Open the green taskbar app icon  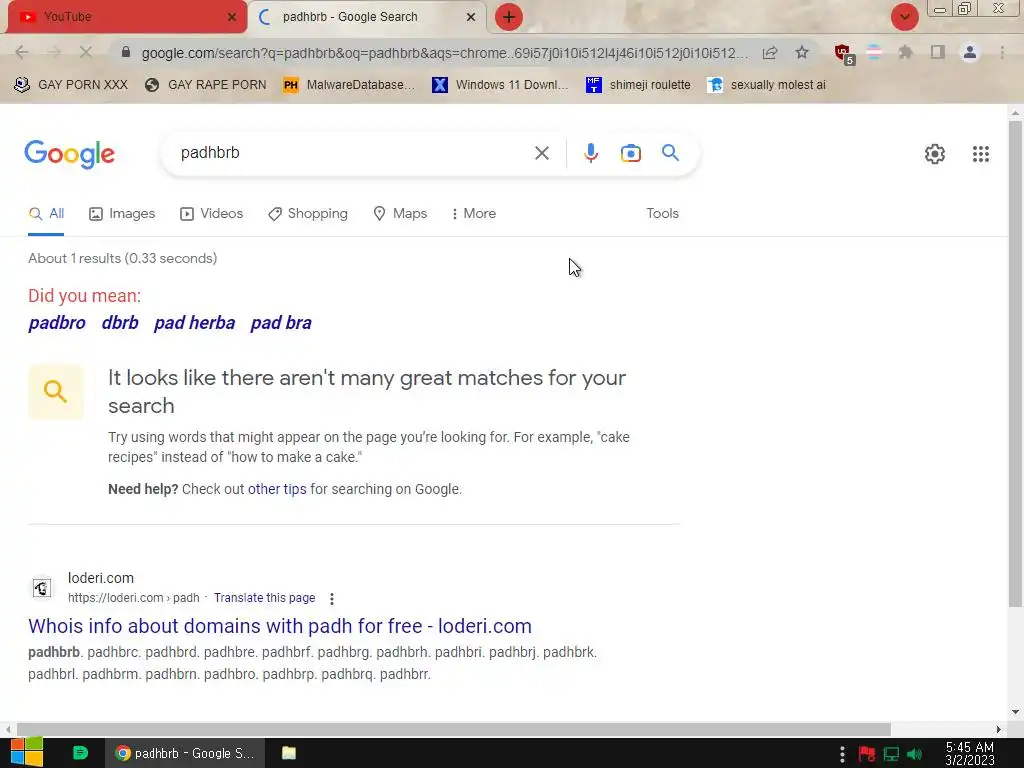click(x=80, y=753)
